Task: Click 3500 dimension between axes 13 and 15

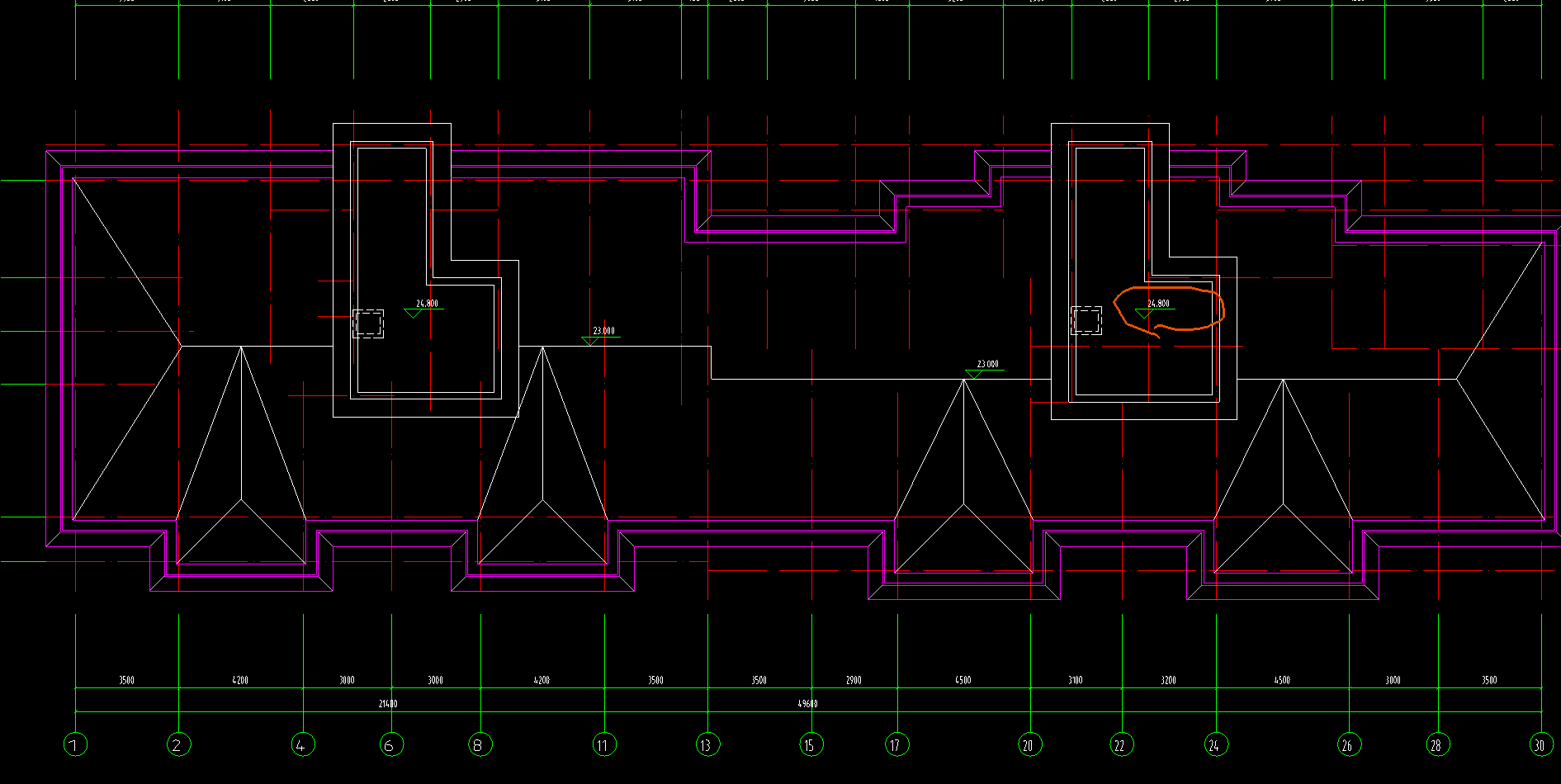Action: (759, 680)
